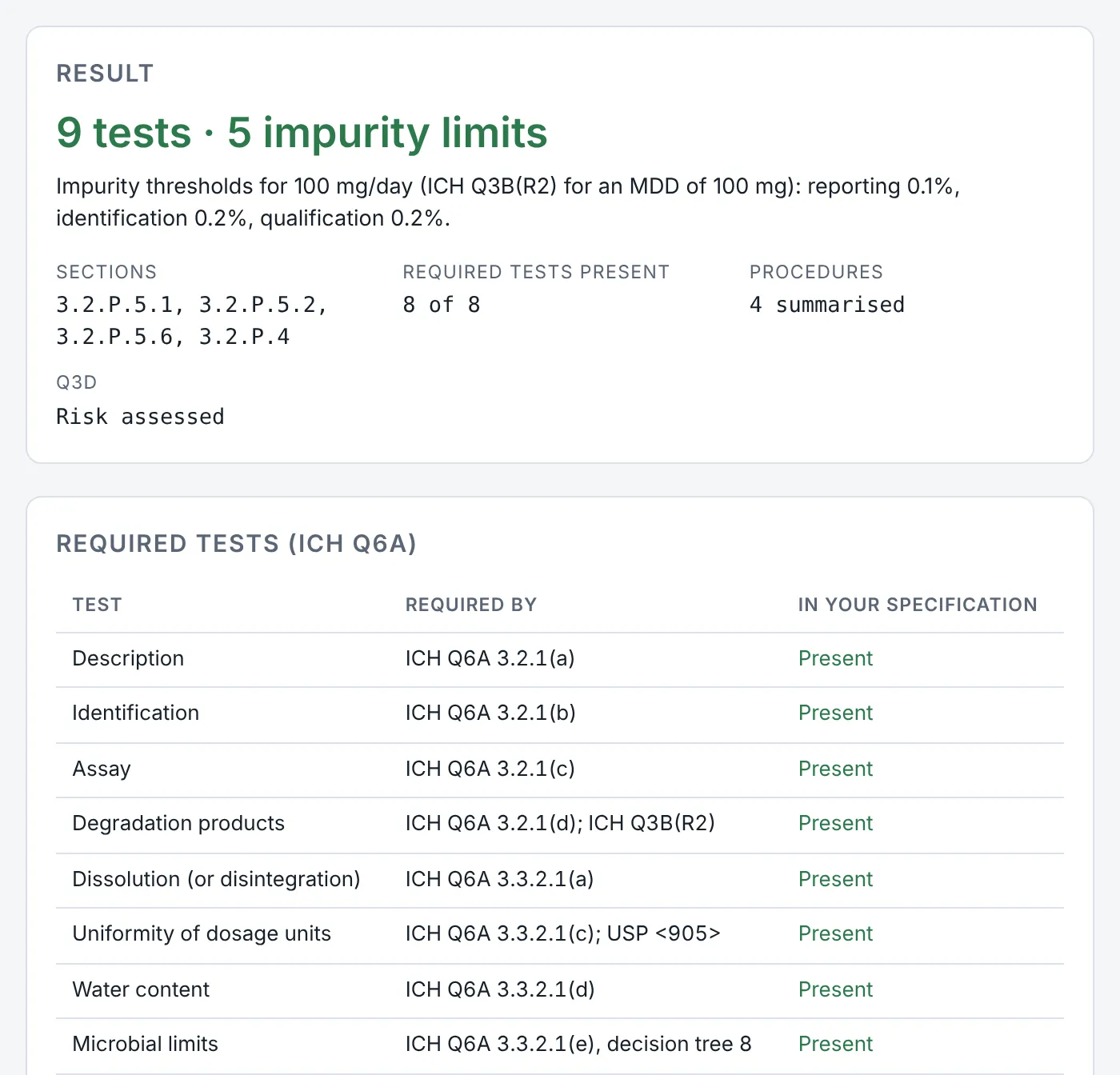The width and height of the screenshot is (1120, 1075).
Task: Click the IN YOUR SPECIFICATION column header
Action: tap(918, 605)
